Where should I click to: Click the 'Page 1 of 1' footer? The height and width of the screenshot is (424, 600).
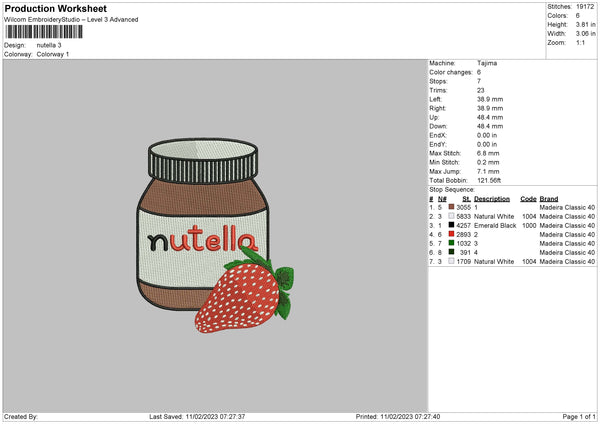[x=579, y=417]
